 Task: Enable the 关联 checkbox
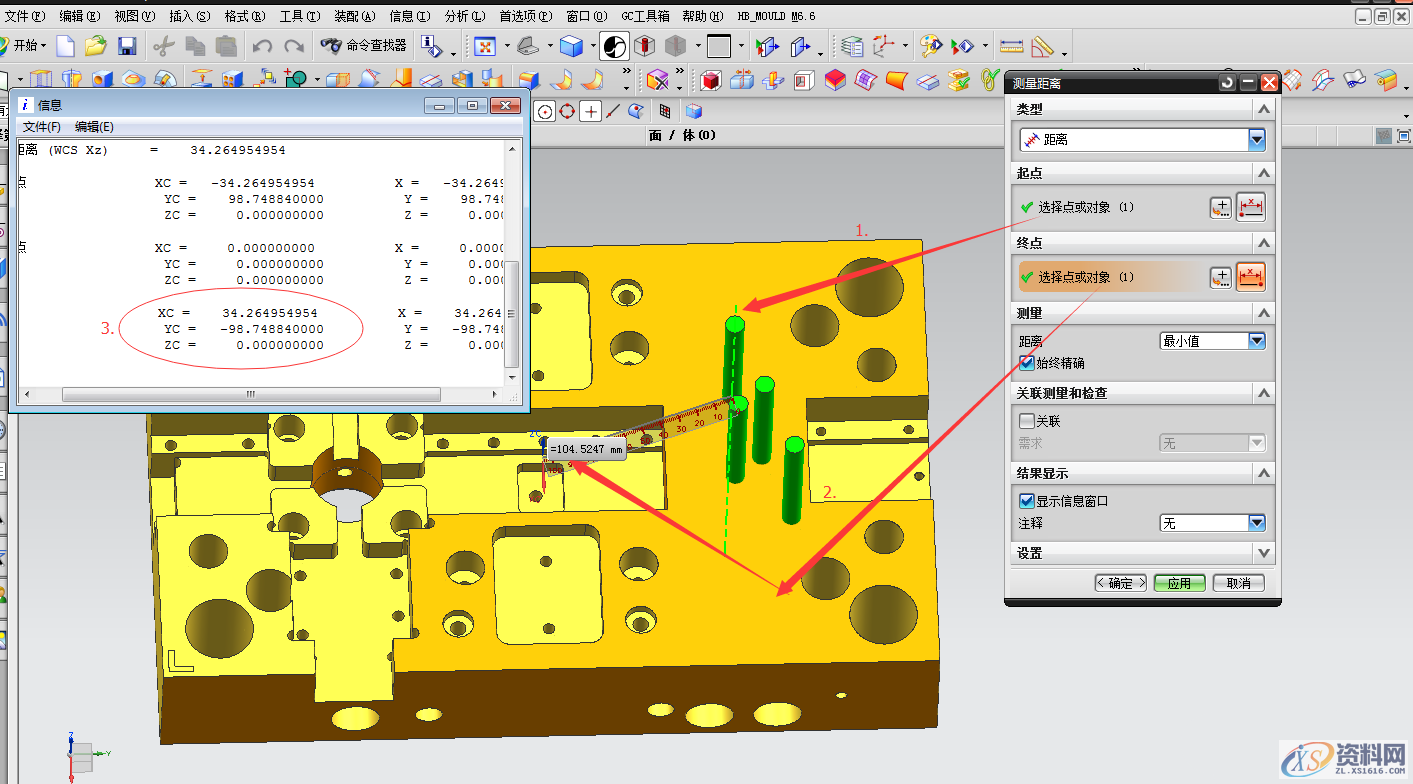(1026, 421)
